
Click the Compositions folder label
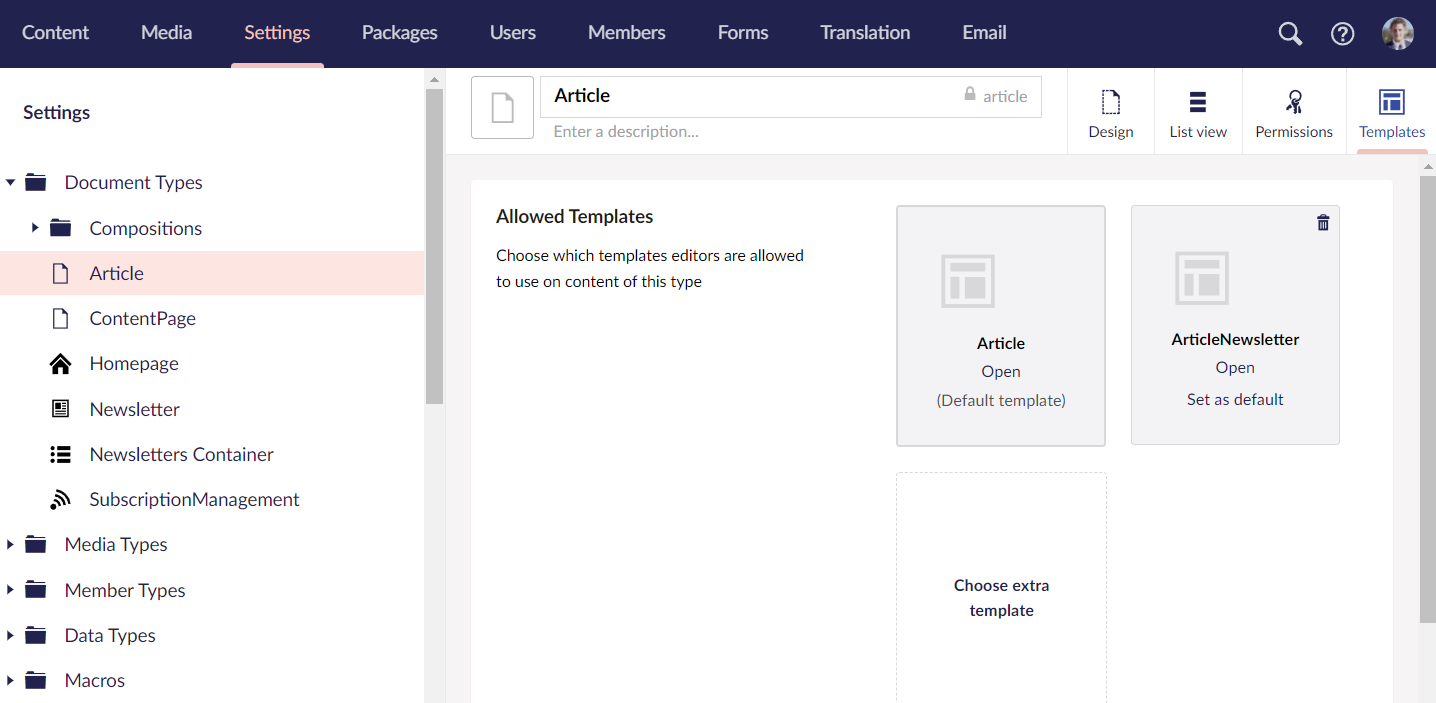click(146, 228)
